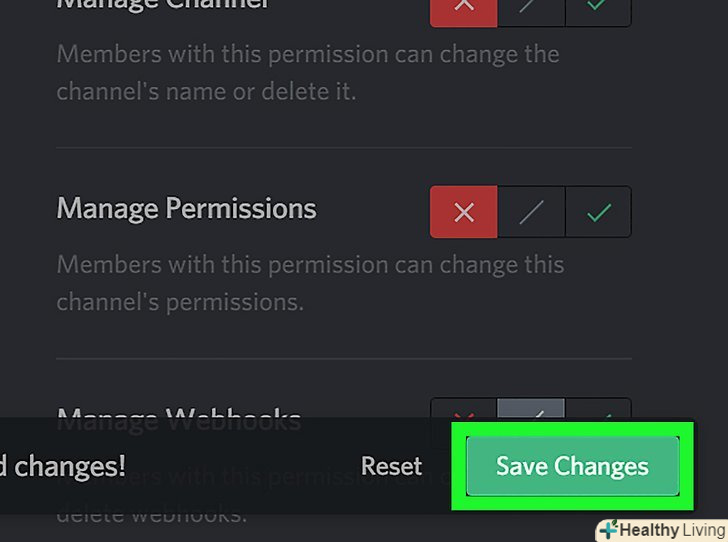
Task: Deny Manage Permissions with red X
Action: click(x=463, y=212)
